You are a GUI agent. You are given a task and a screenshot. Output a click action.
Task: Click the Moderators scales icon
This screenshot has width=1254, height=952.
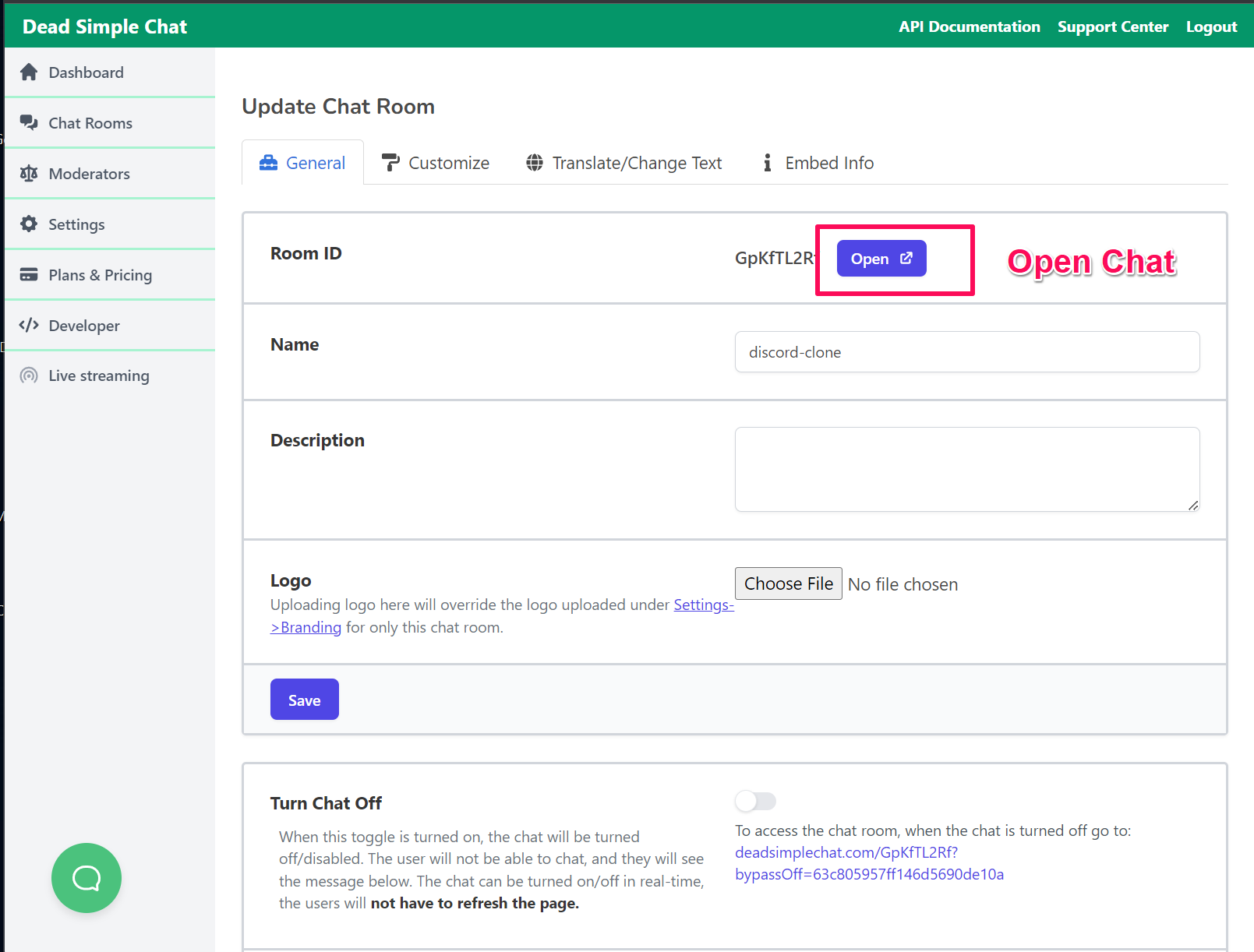(29, 174)
